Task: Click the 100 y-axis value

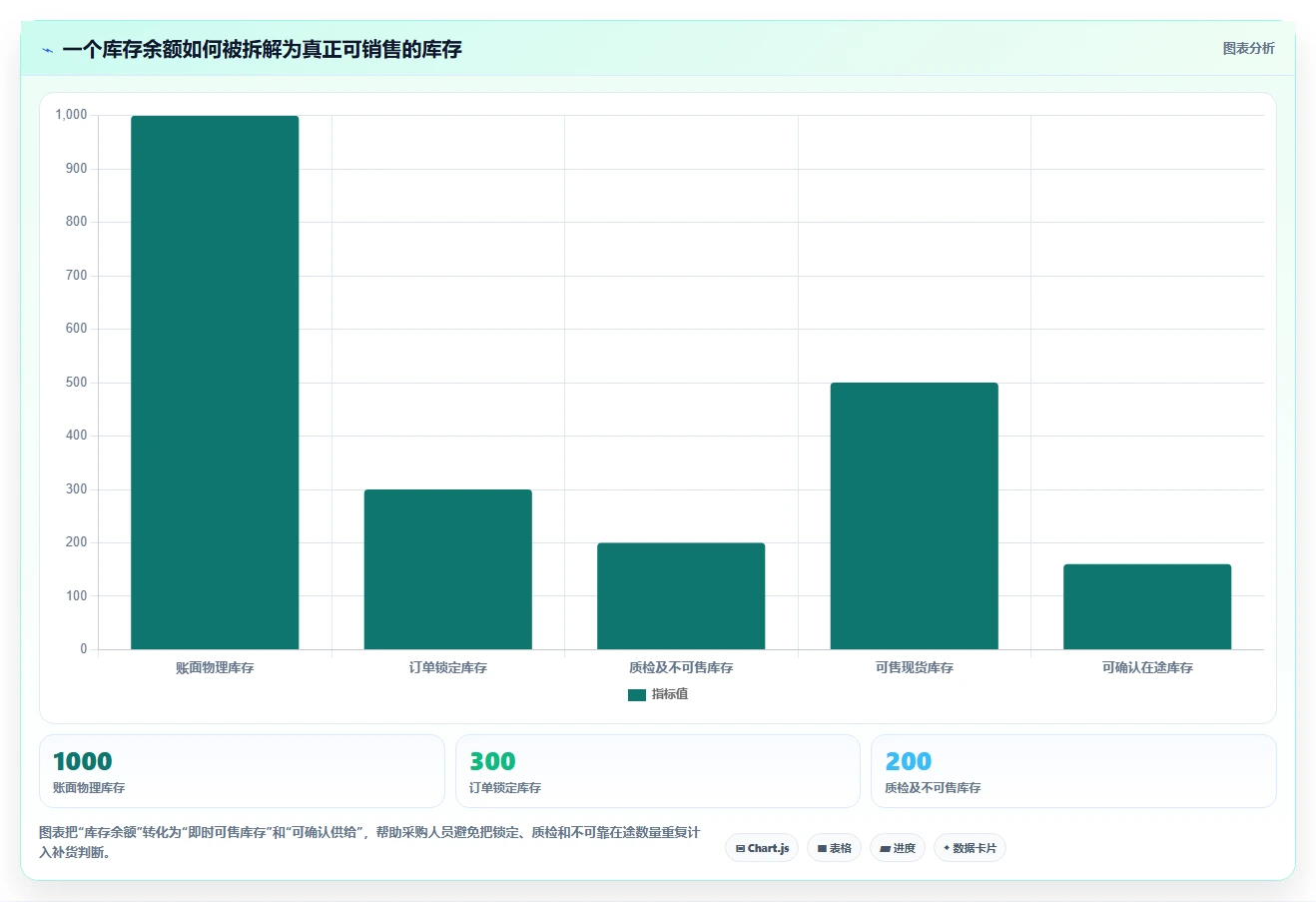Action: coord(77,596)
